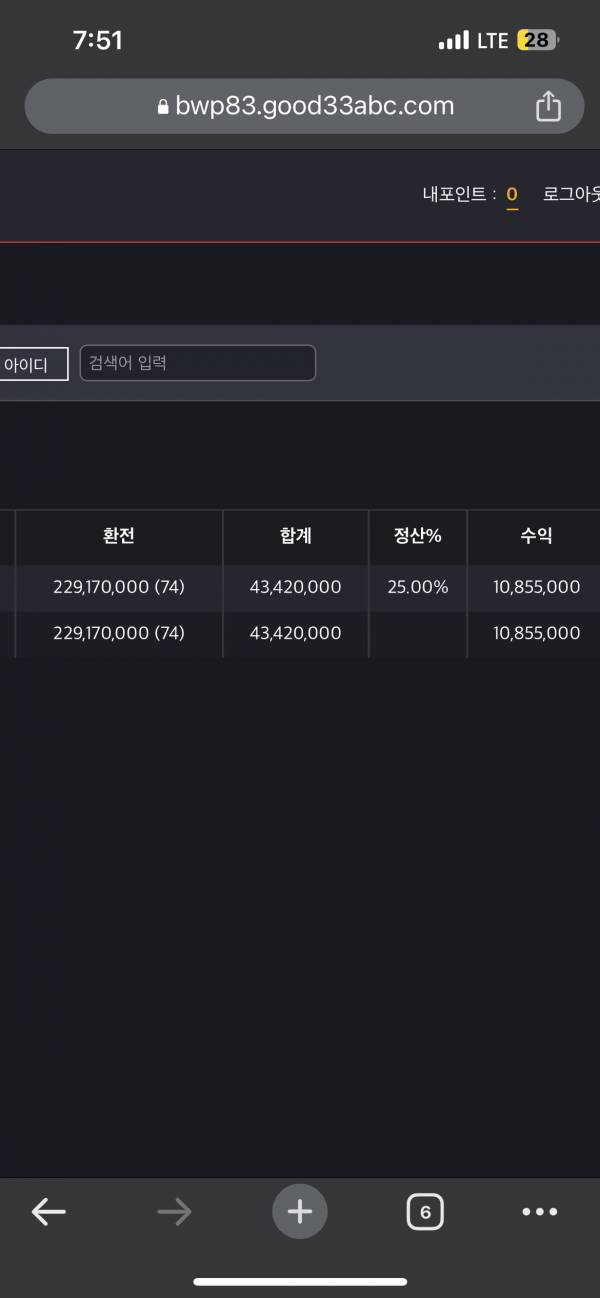
Task: Click the 로그아웃 link
Action: 571,194
